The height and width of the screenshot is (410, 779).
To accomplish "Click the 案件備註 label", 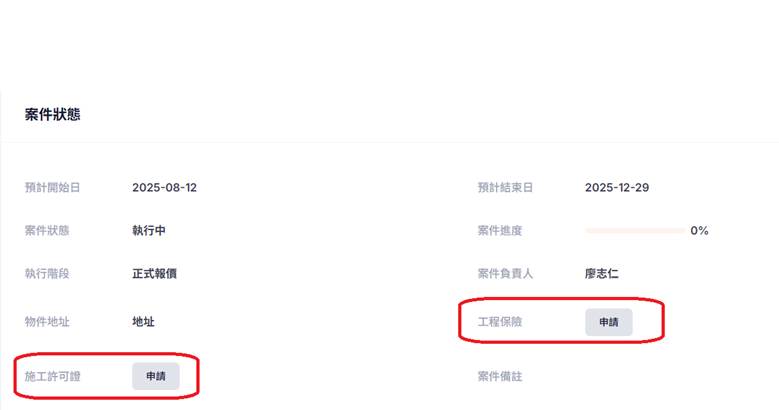I will click(499, 377).
